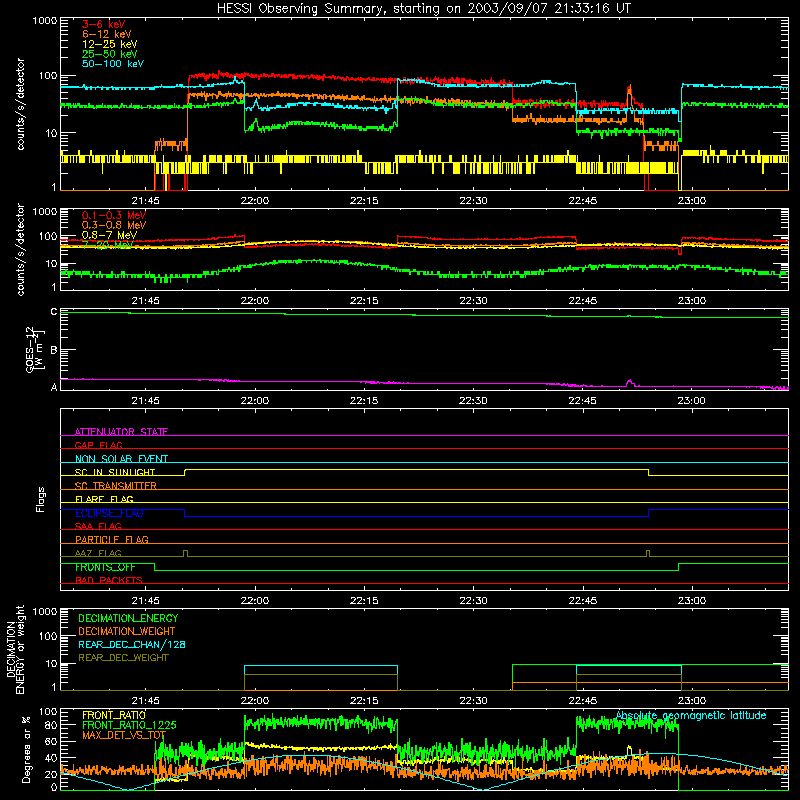Viewport: 800px width, 800px height.
Task: Click the C level label on GOES axis
Action: click(54, 312)
